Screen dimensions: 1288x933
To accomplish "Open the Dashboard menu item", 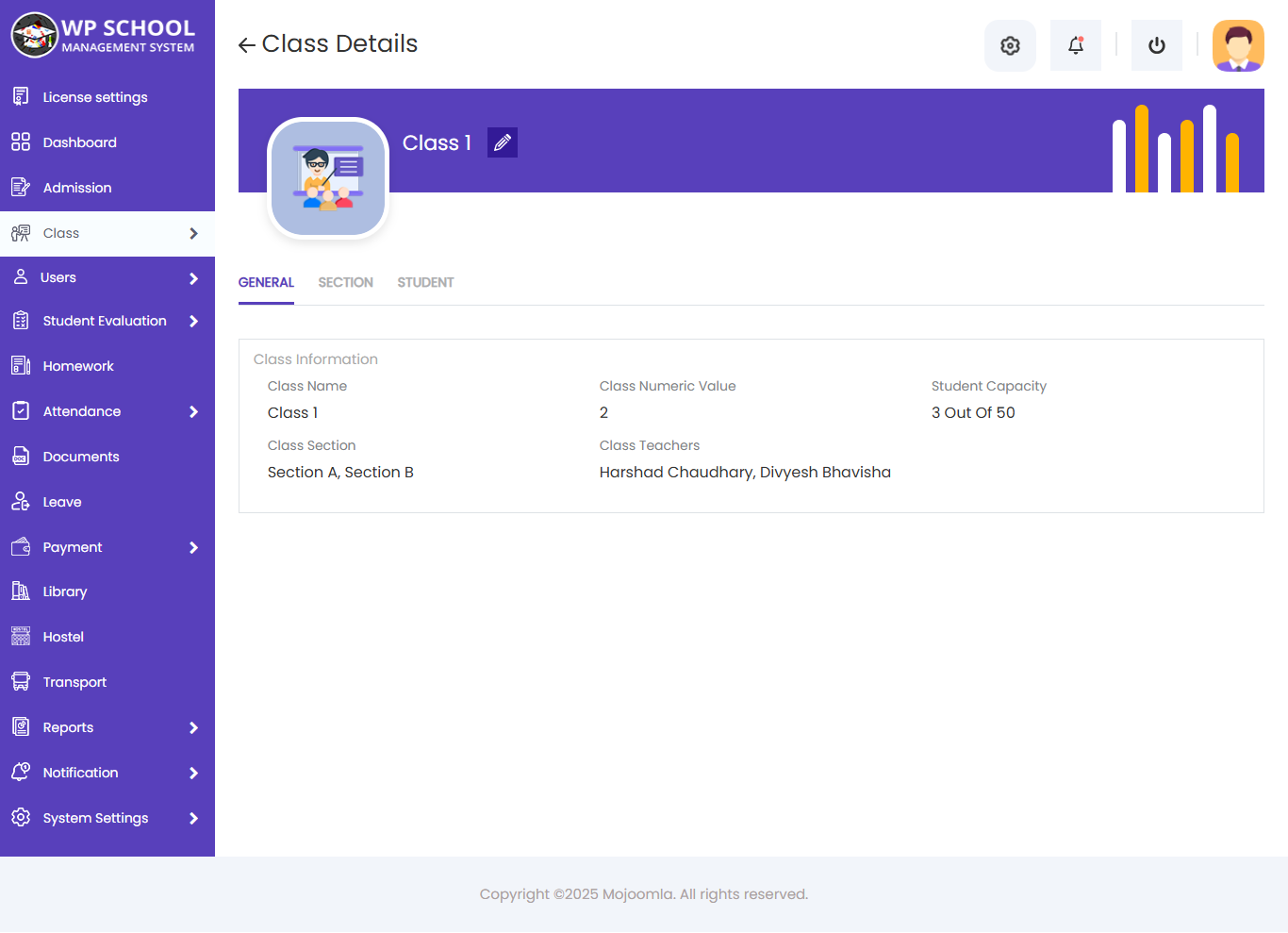I will (107, 142).
